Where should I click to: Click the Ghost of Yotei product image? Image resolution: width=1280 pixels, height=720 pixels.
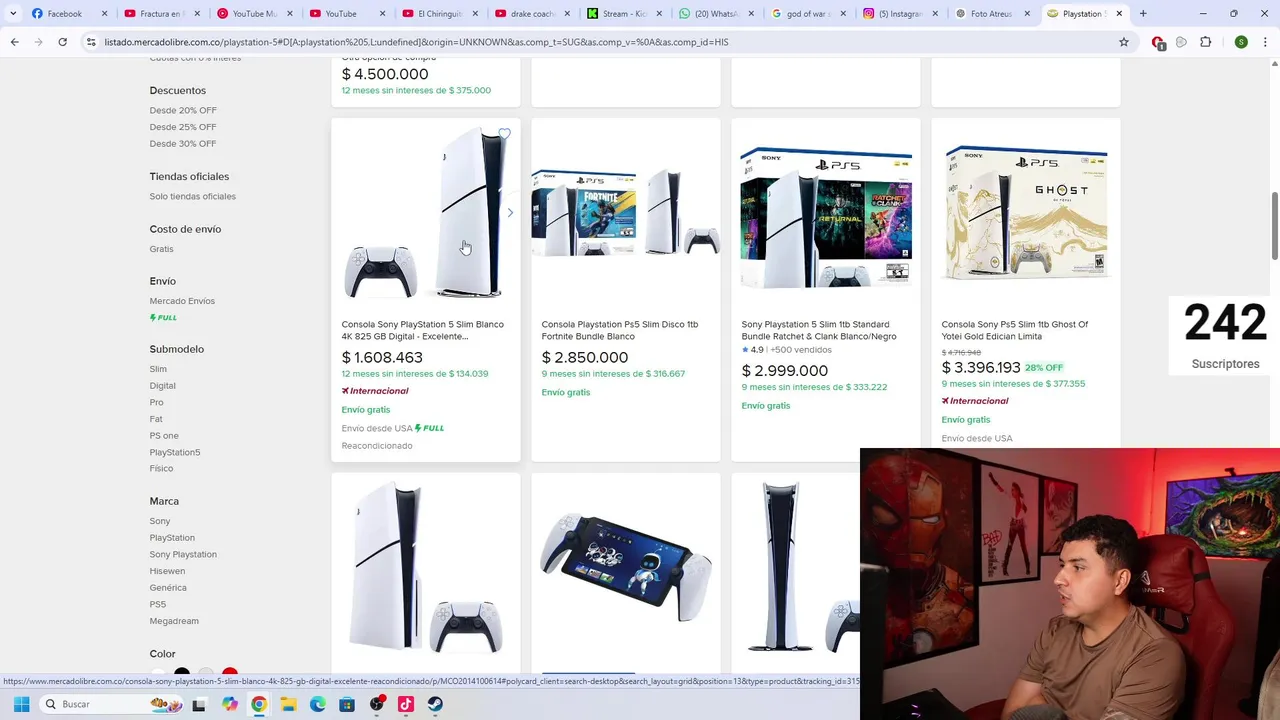(x=1026, y=212)
